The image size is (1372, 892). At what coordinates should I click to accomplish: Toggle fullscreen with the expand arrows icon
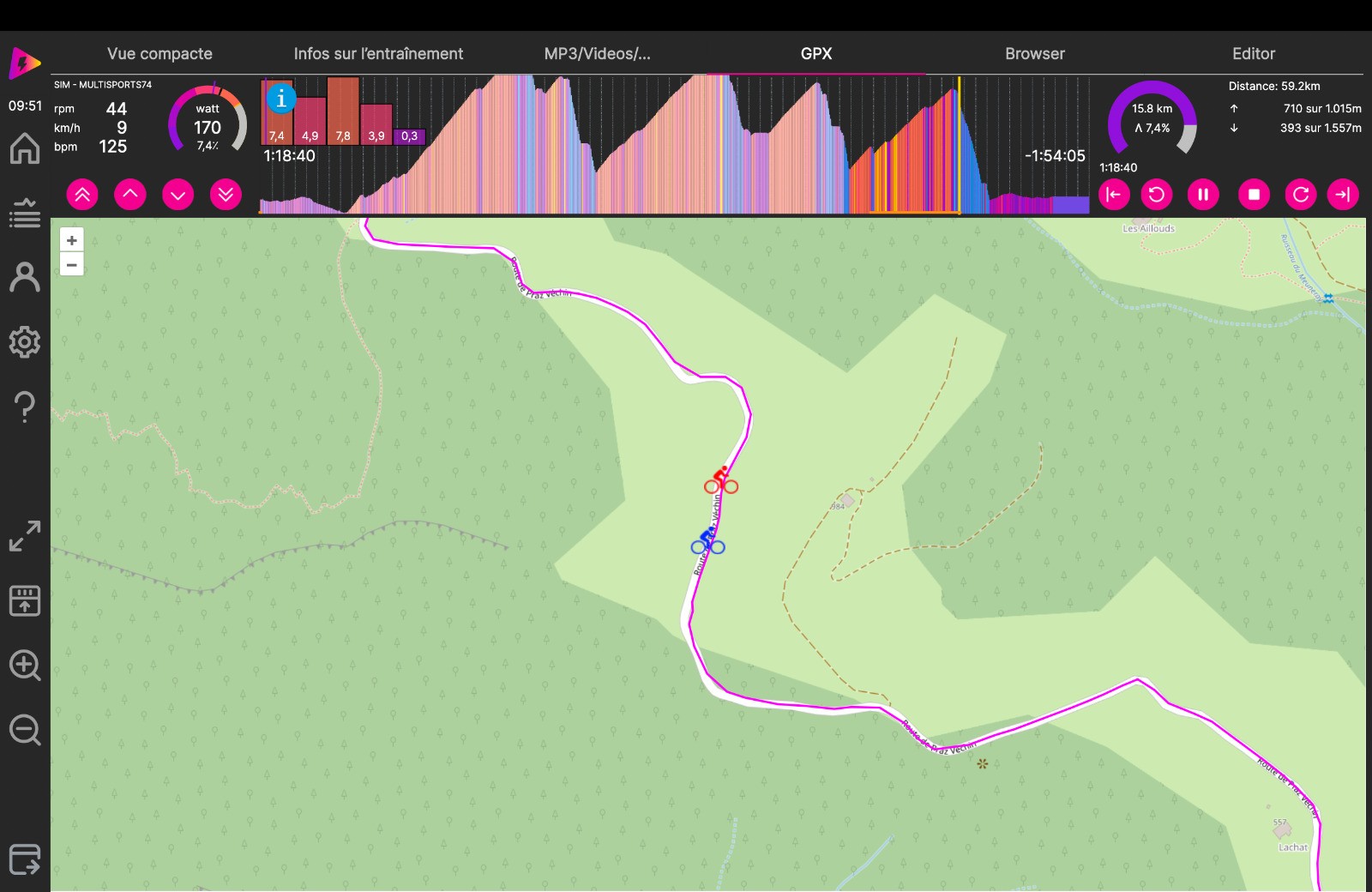pyautogui.click(x=25, y=536)
